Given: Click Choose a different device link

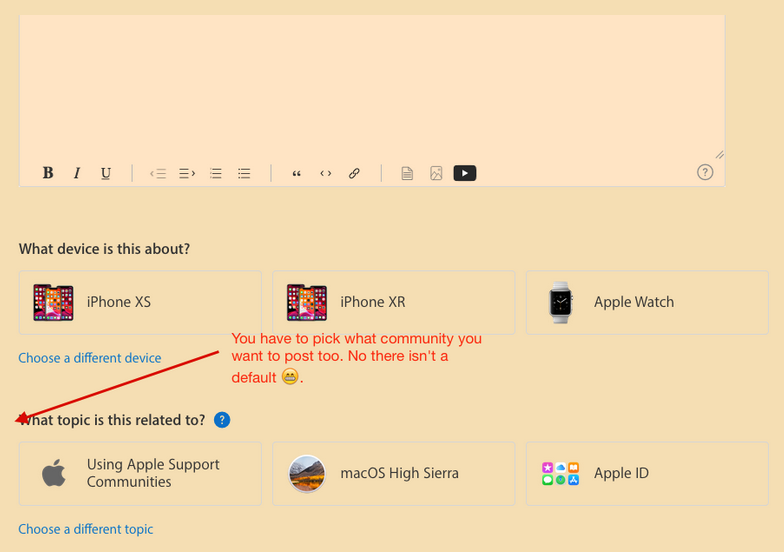Looking at the screenshot, I should click(x=90, y=358).
